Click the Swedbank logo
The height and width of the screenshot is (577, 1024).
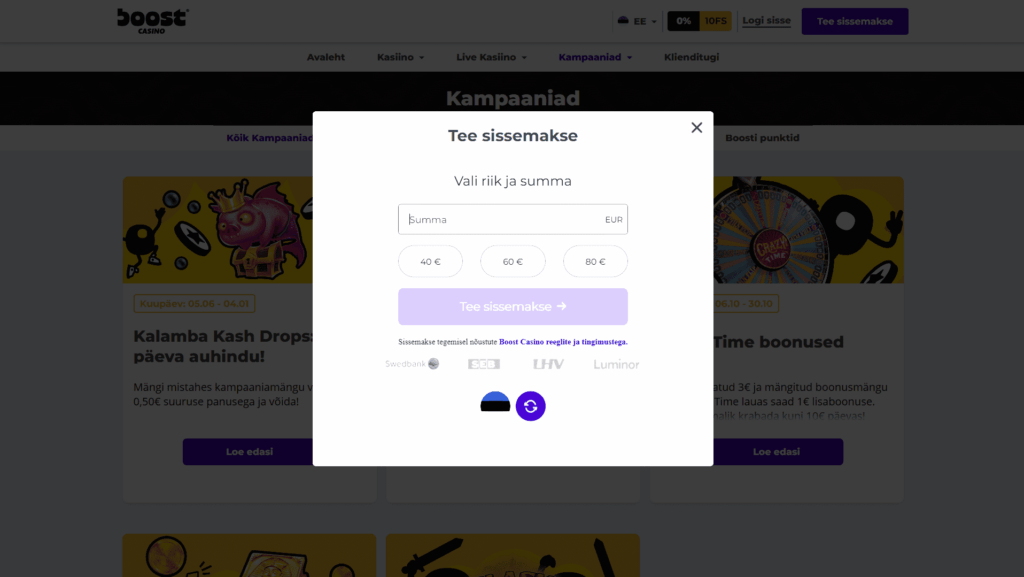pyautogui.click(x=412, y=364)
